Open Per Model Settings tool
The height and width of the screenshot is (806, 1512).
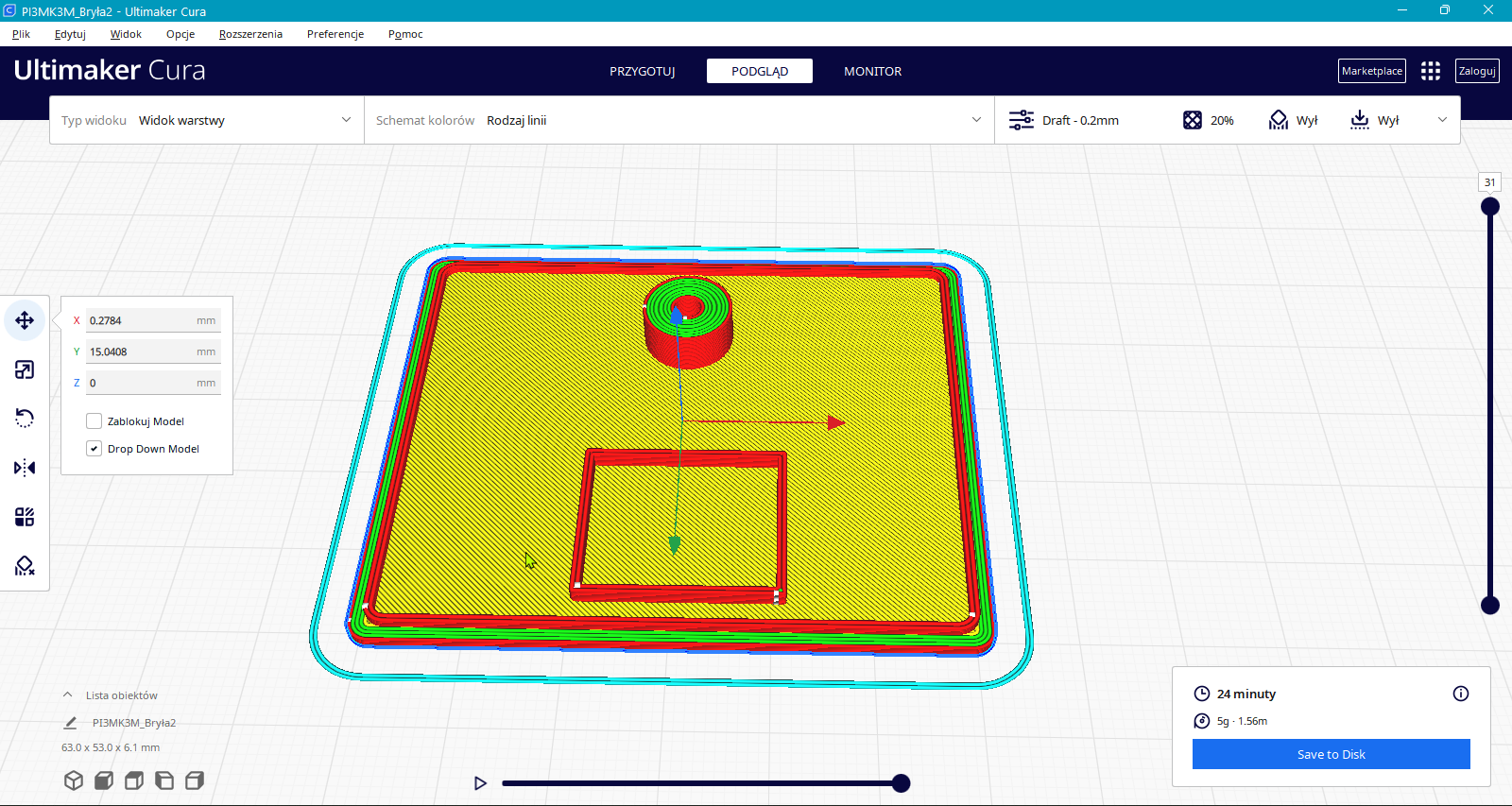point(25,517)
